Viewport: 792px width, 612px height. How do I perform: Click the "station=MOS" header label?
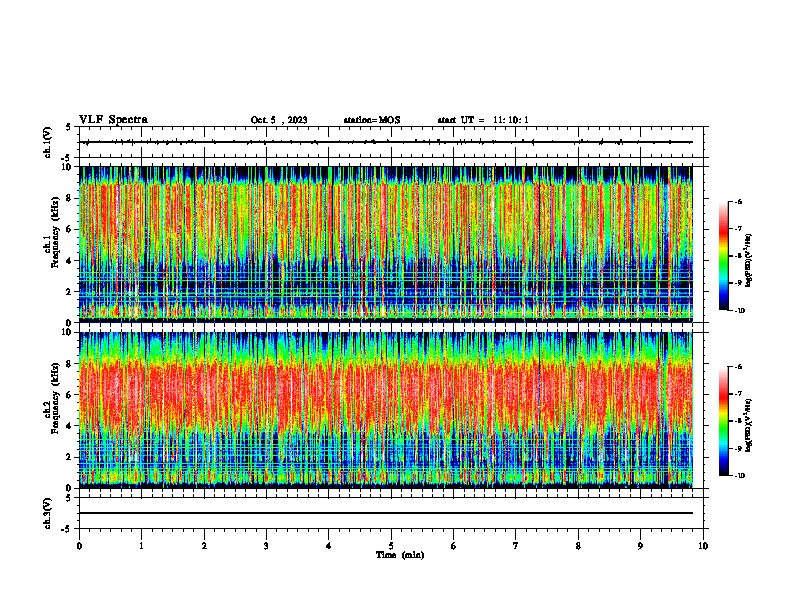point(372,120)
